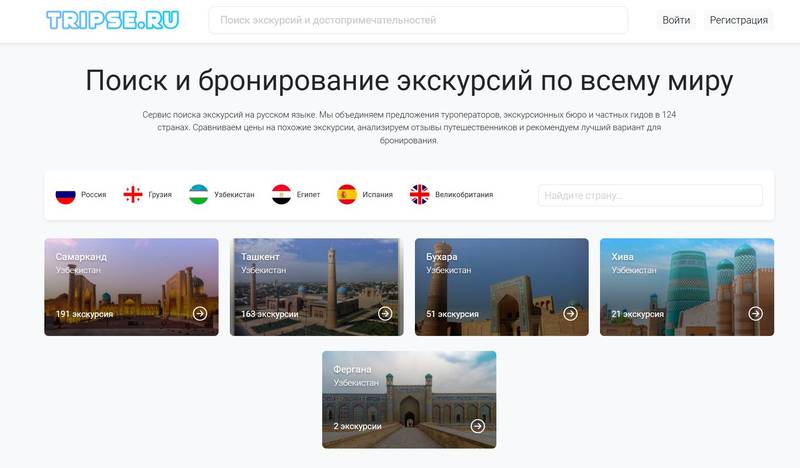Choose the Uzbekistan flag icon
Screen dimensions: 800x468
pos(199,195)
